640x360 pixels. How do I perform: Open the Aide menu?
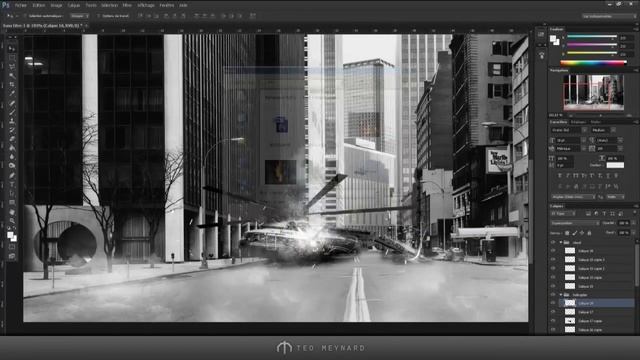pyautogui.click(x=183, y=5)
